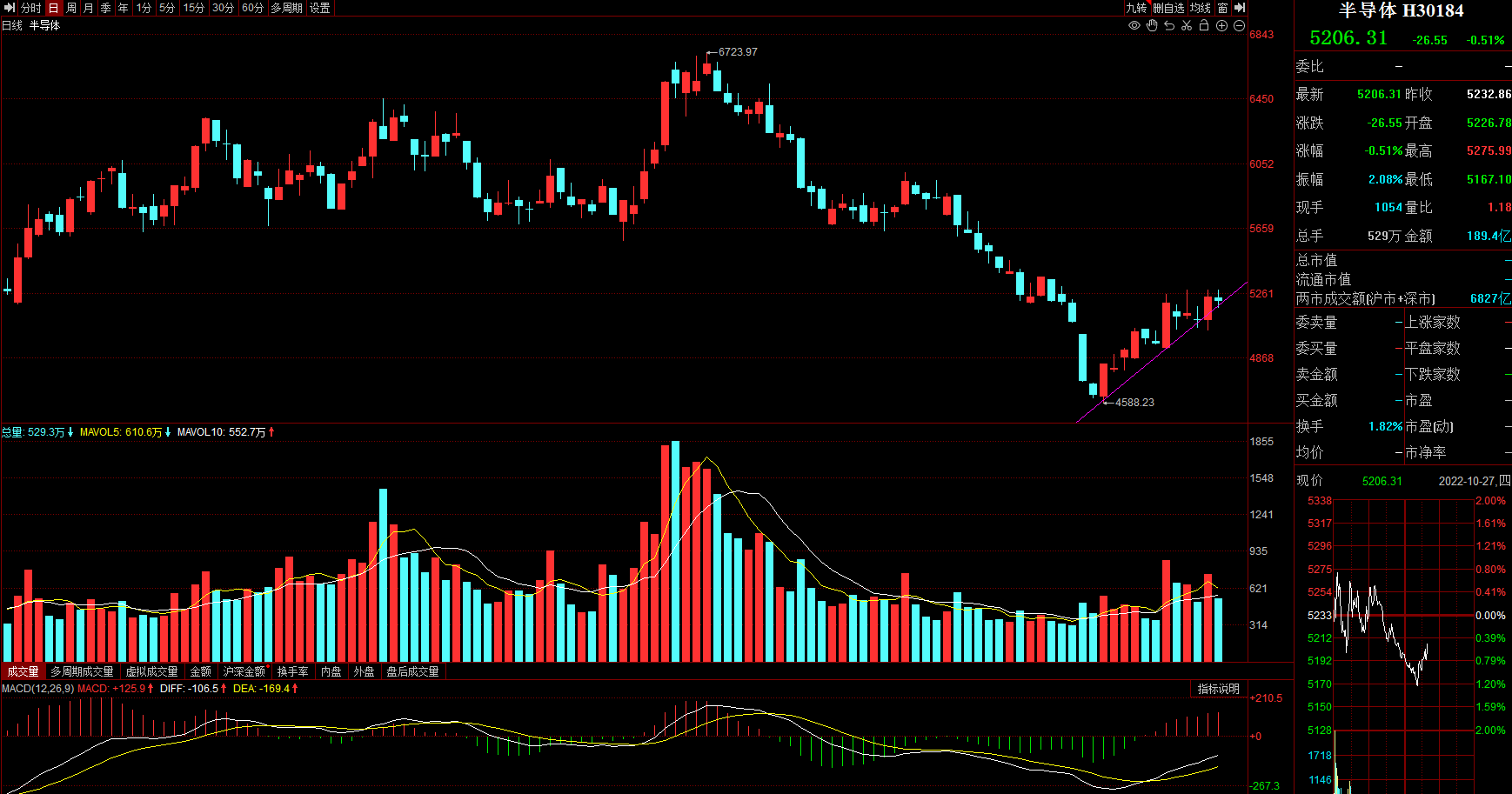
Task: Click the 删自选 button
Action: click(x=1168, y=8)
